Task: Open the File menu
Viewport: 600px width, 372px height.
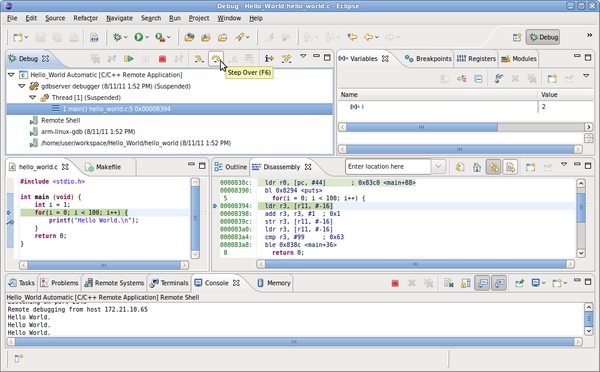Action: (x=12, y=18)
